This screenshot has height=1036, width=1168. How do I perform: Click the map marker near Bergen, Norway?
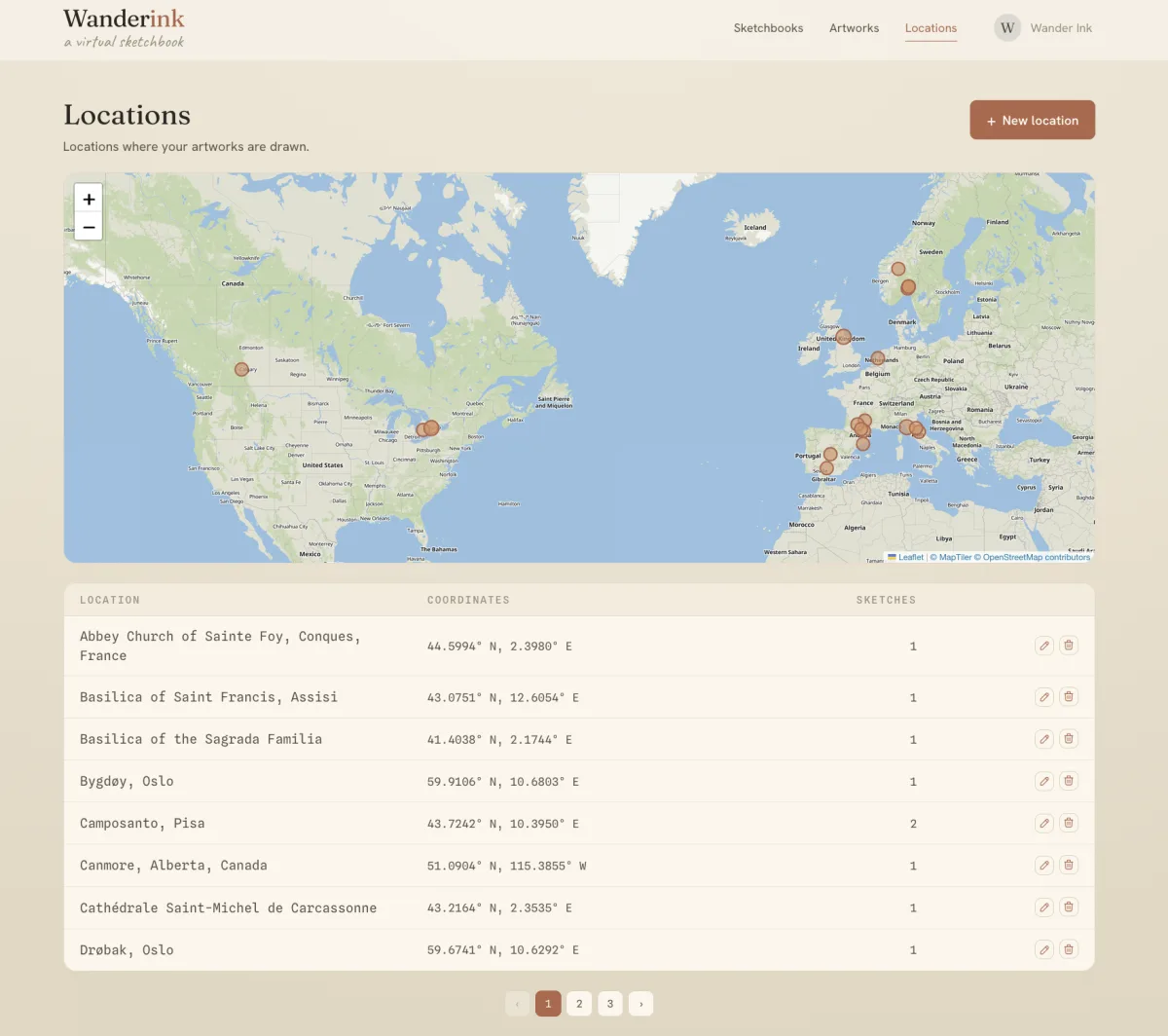[898, 269]
